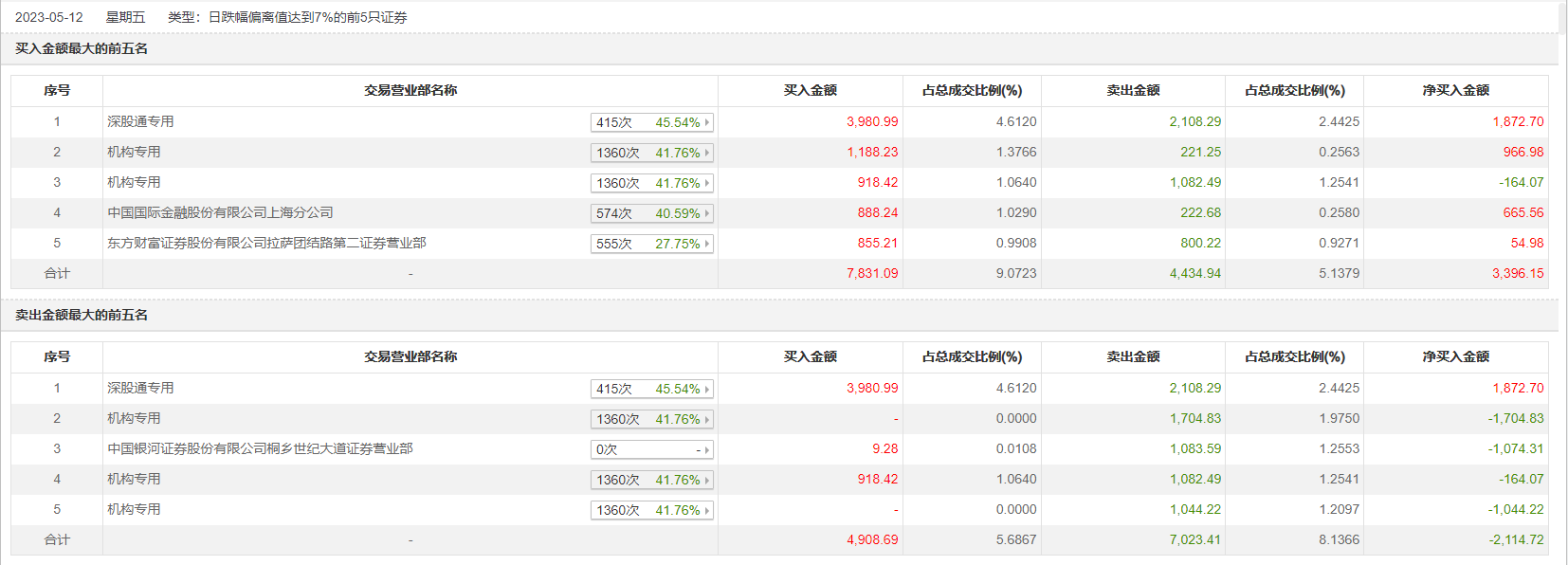1568x565 pixels.
Task: Select the 卖出金额最大的前五名 section title
Action: click(82, 315)
